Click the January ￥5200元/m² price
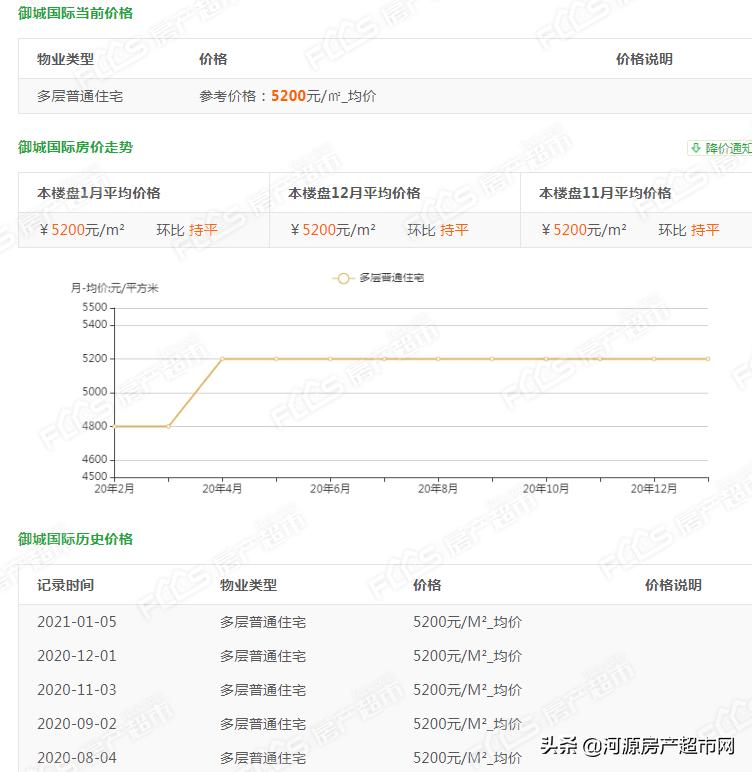 point(82,230)
